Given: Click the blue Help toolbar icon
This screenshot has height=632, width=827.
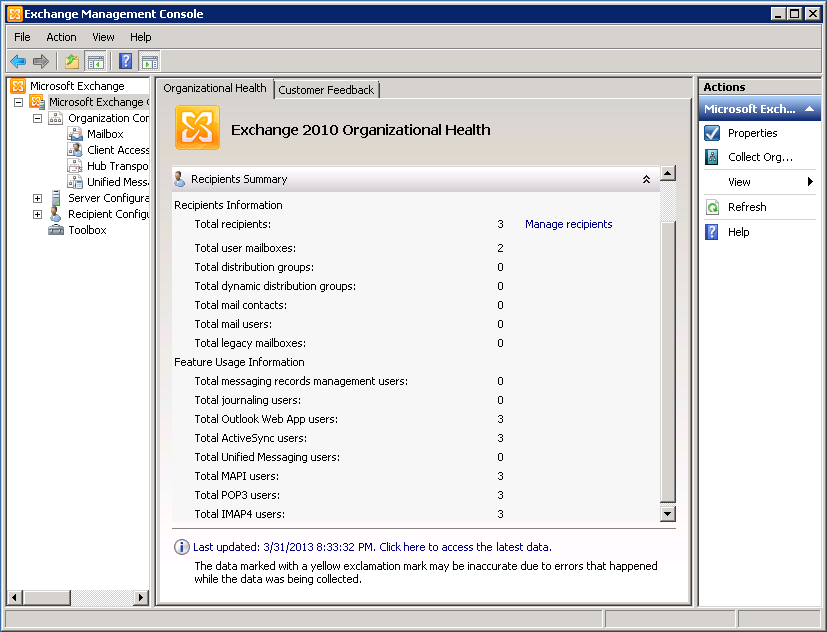Looking at the screenshot, I should coord(126,62).
